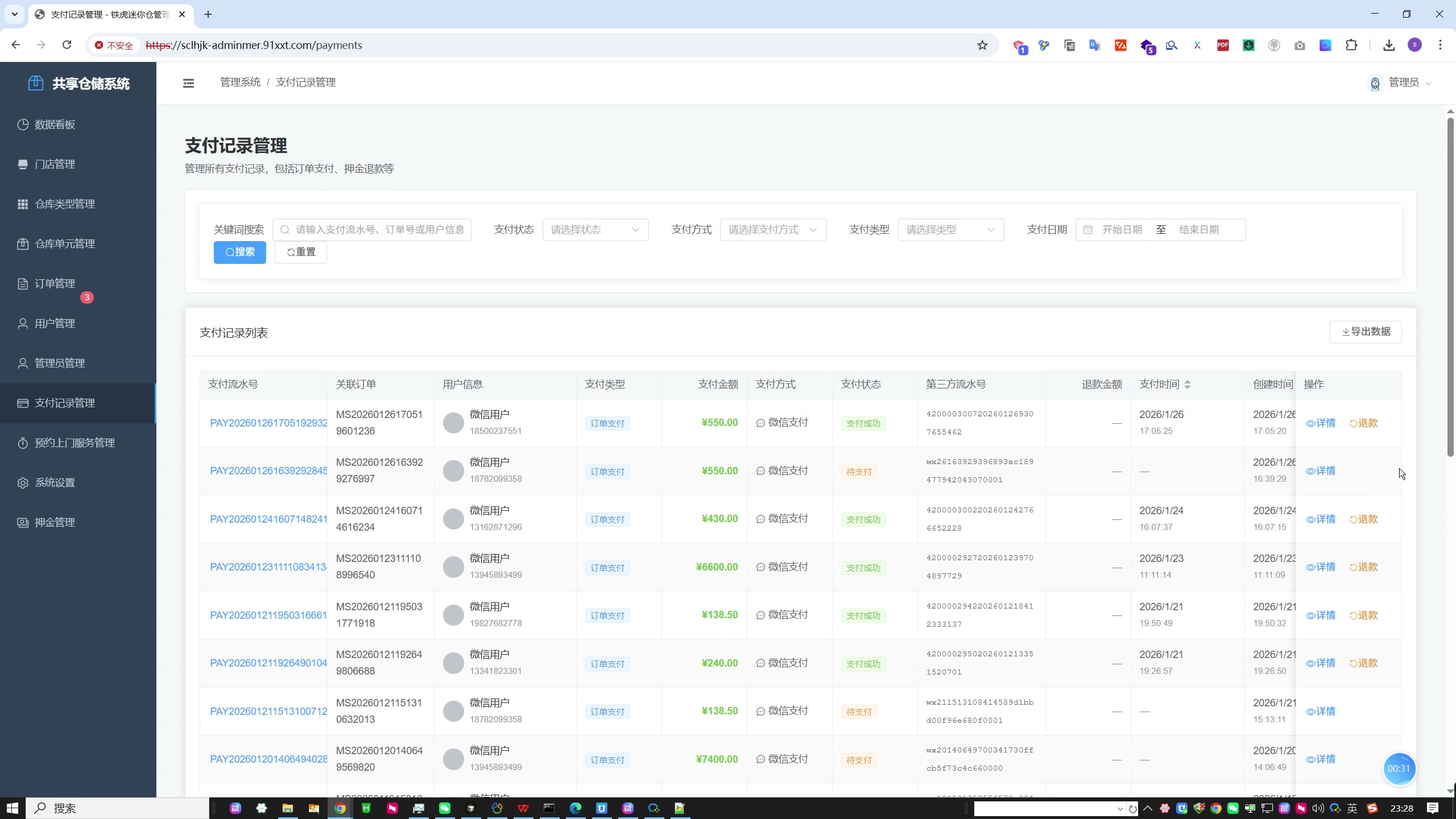Open 数据看板 dashboard in sidebar
1456x819 pixels.
[55, 125]
